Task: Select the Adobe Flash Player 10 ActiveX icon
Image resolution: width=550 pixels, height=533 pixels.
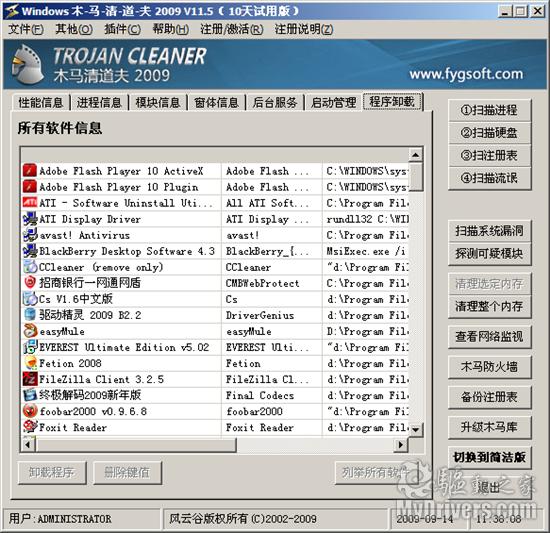Action: coord(30,171)
